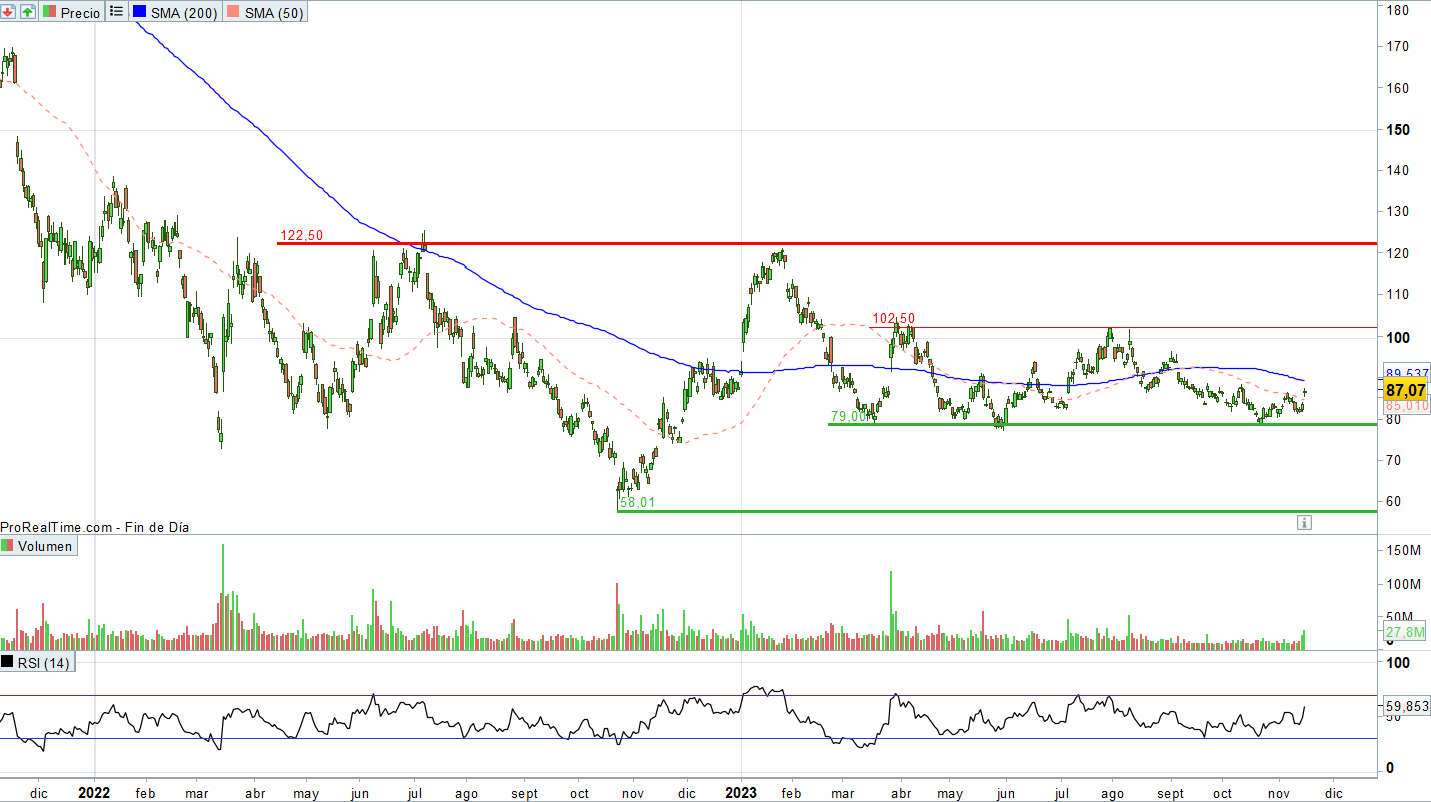
Task: Select the green 79,00 support line
Action: coord(1100,424)
